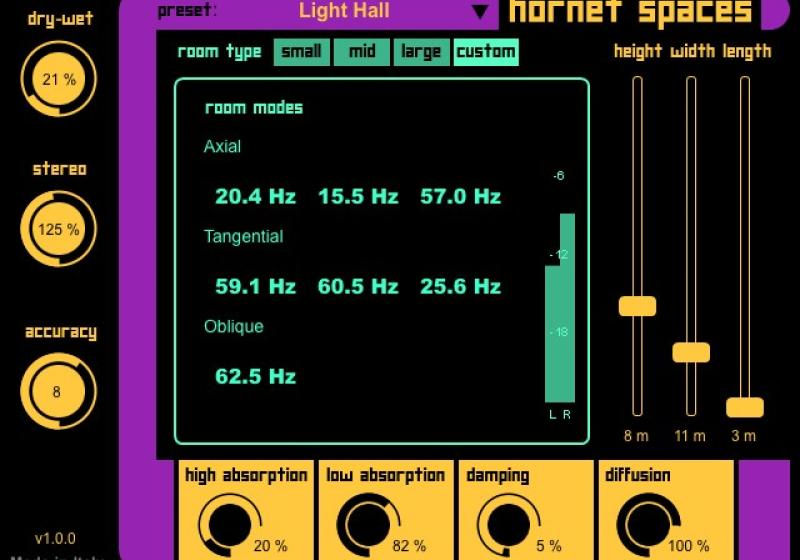Click the 3 m length value
The image size is (800, 560).
744,436
